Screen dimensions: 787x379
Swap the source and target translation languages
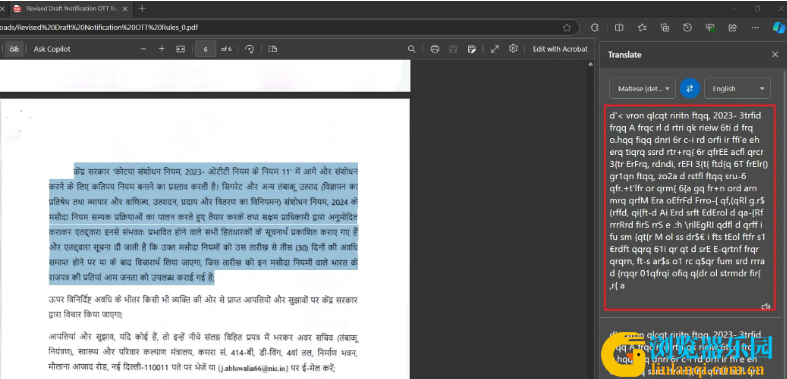690,88
